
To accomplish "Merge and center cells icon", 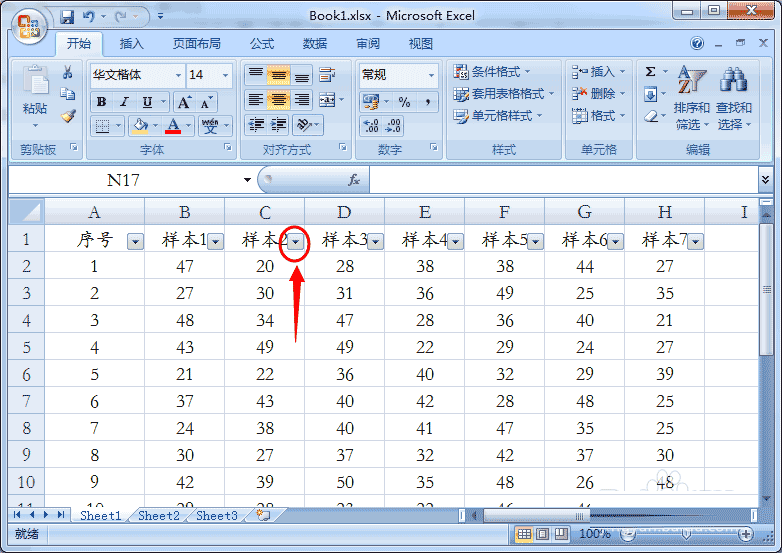I will [x=327, y=100].
